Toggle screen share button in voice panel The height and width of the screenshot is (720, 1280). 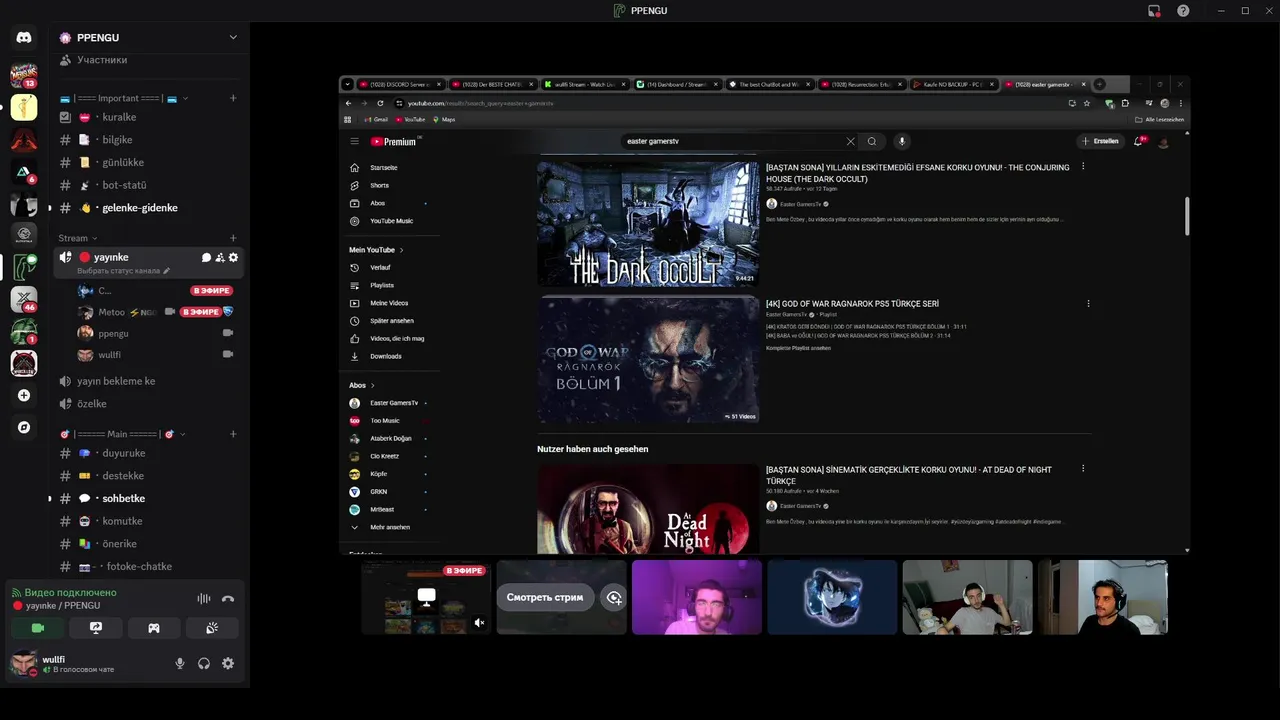pos(96,628)
